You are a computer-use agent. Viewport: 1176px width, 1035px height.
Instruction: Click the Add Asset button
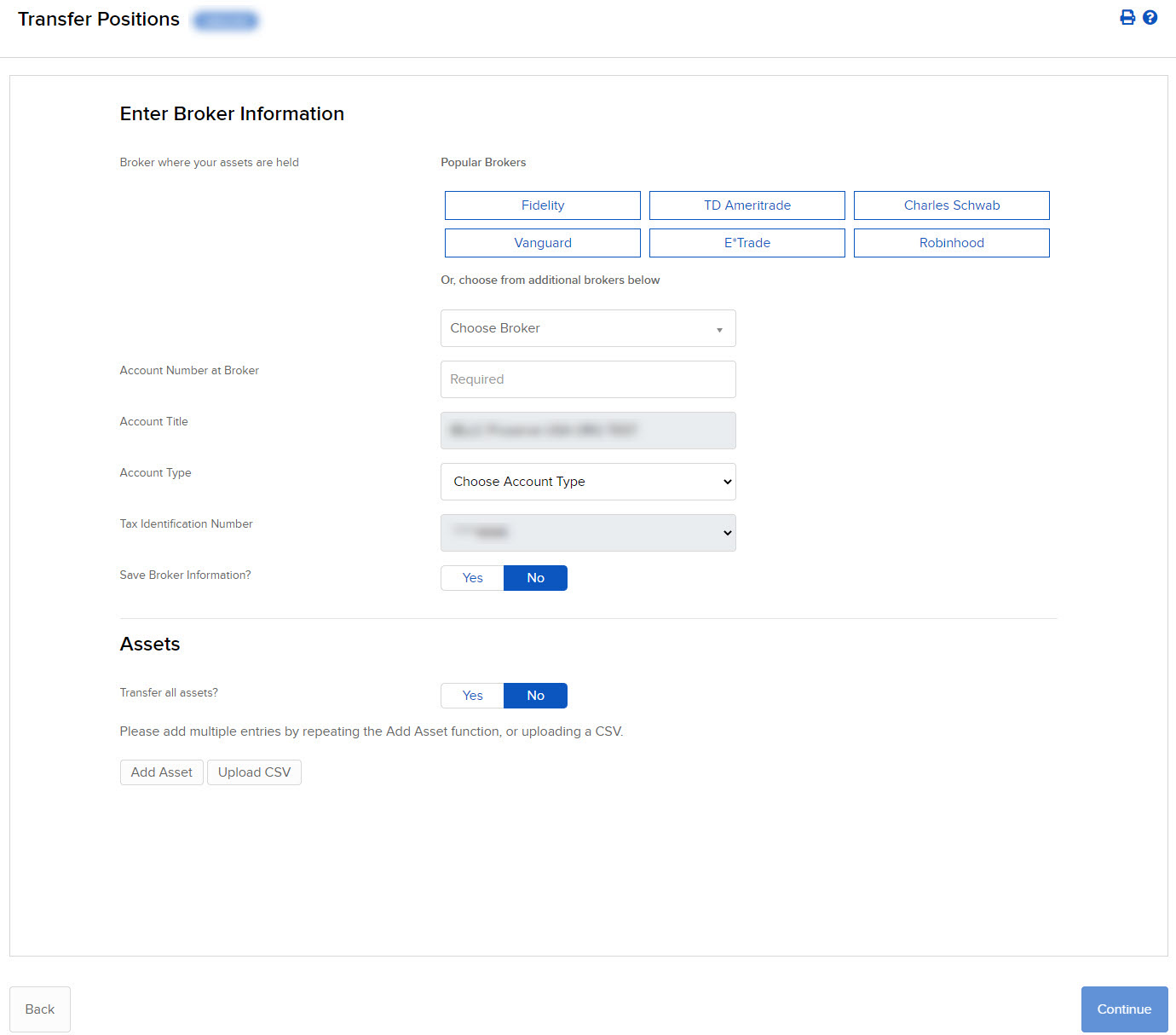tap(161, 772)
